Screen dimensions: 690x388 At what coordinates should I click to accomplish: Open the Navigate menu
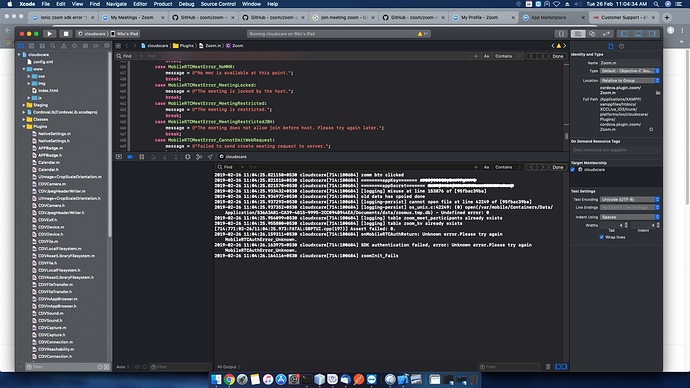(117, 4)
